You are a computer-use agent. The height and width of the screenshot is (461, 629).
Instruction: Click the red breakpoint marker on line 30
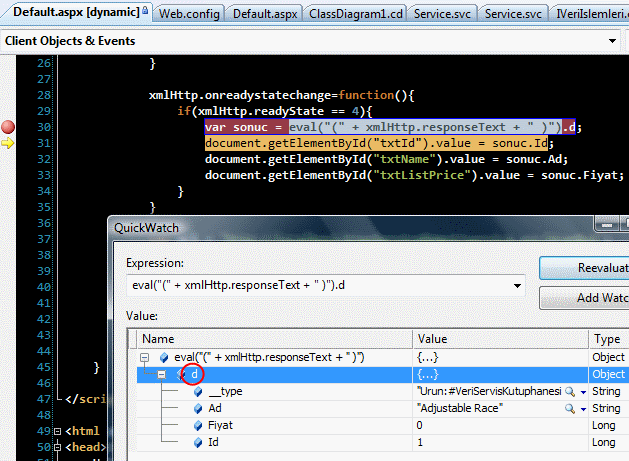point(10,127)
